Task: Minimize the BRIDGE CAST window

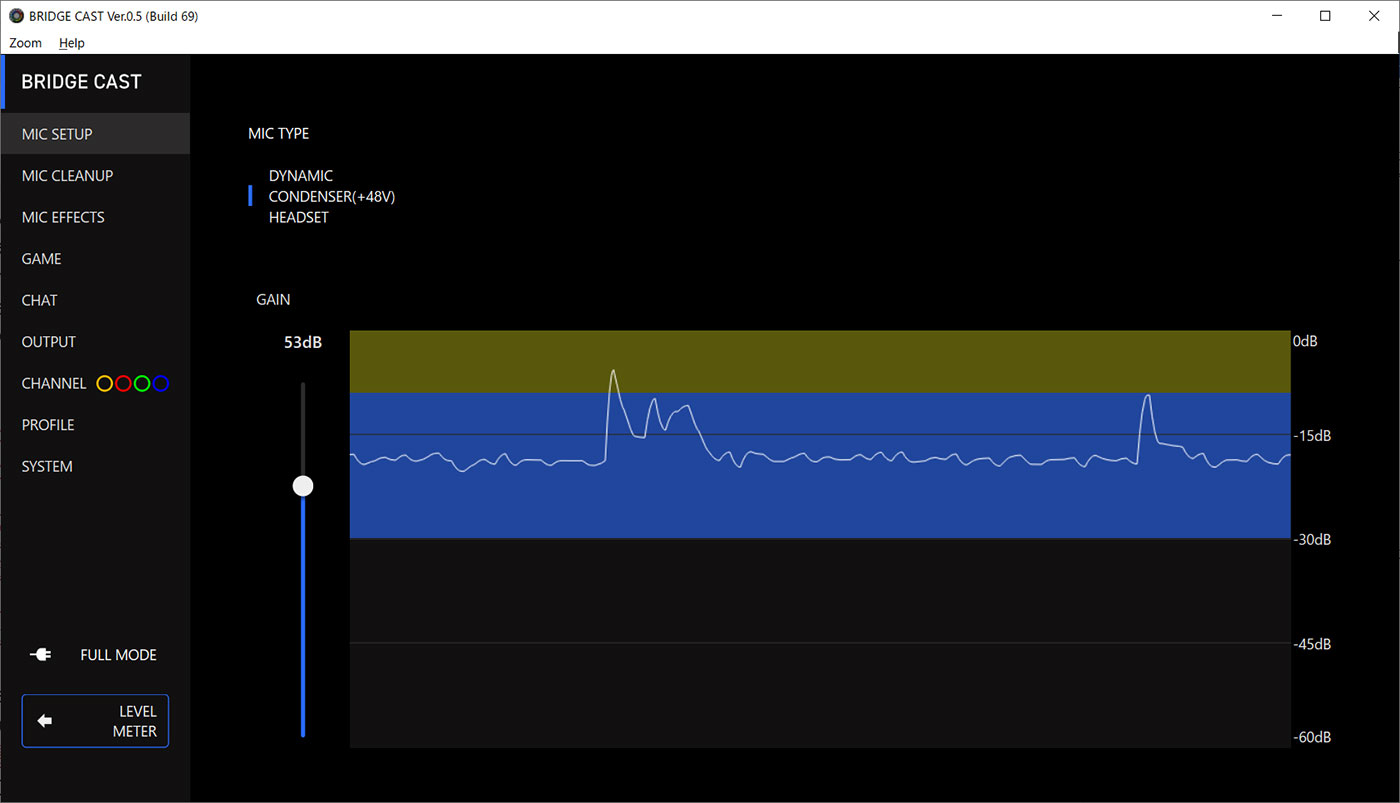Action: click(1279, 16)
